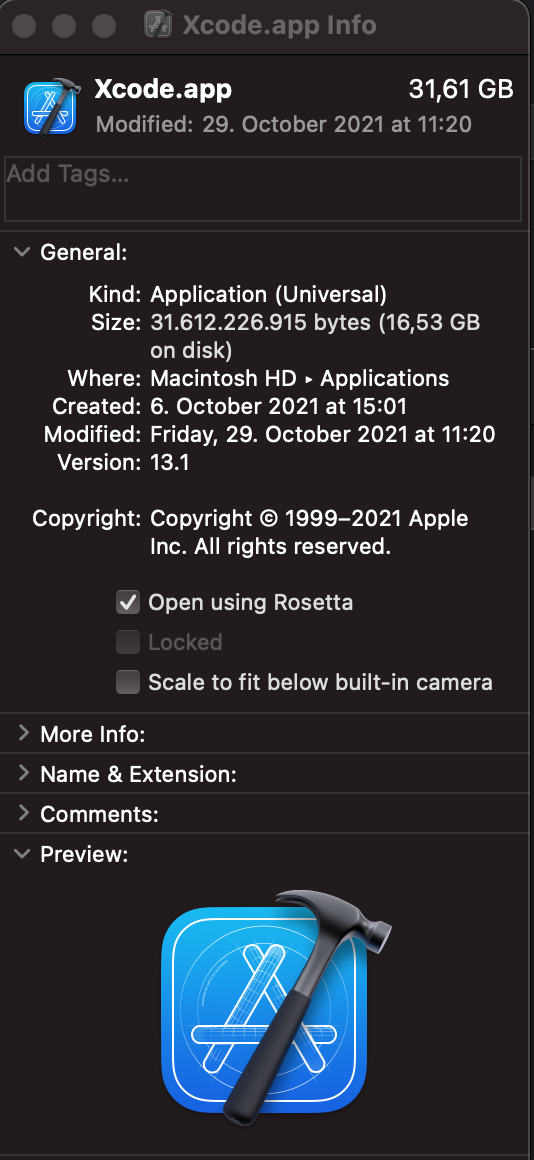The image size is (534, 1160).
Task: Click the Xcode proxy icon in the title bar
Action: pyautogui.click(x=158, y=26)
